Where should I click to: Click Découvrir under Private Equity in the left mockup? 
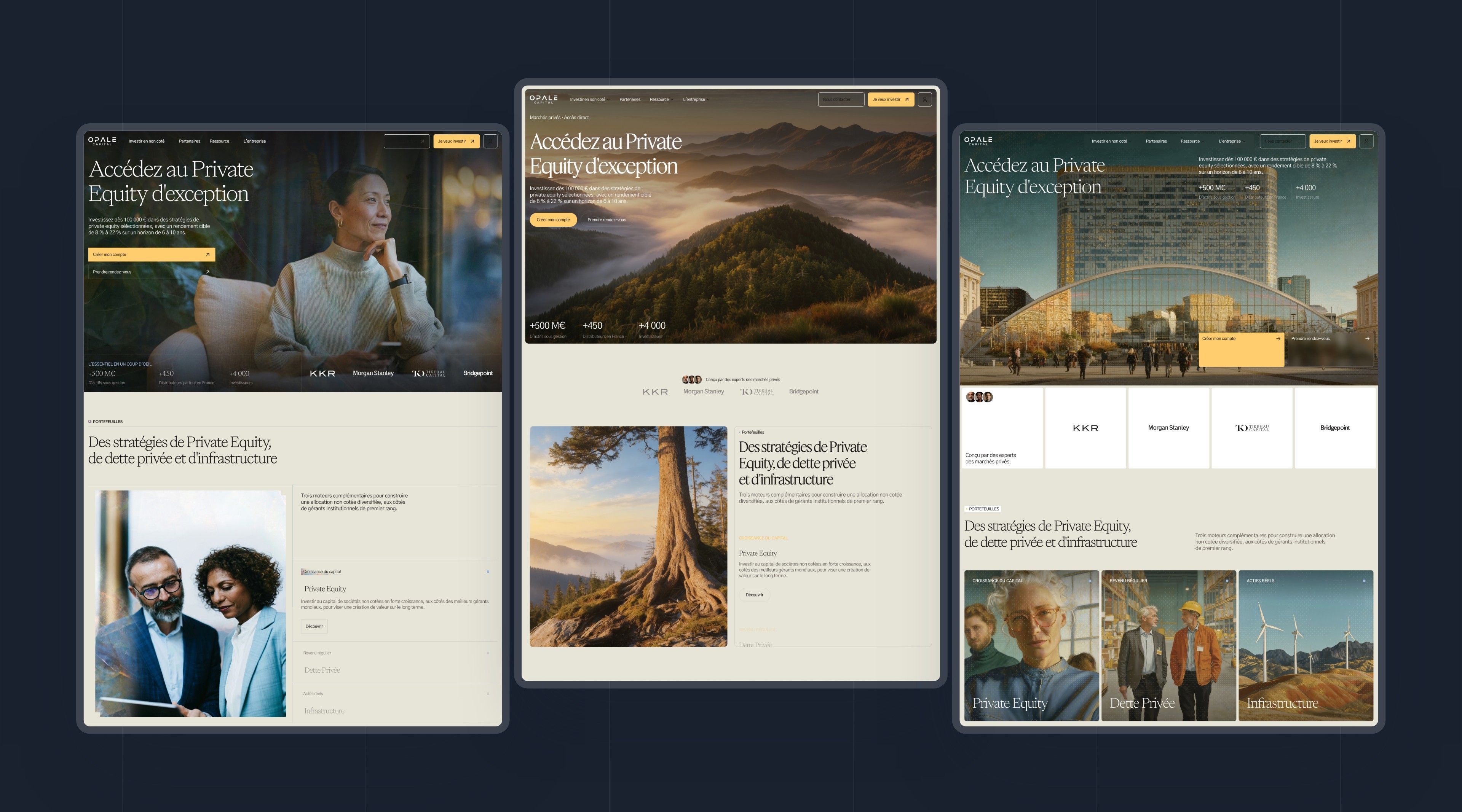314,627
